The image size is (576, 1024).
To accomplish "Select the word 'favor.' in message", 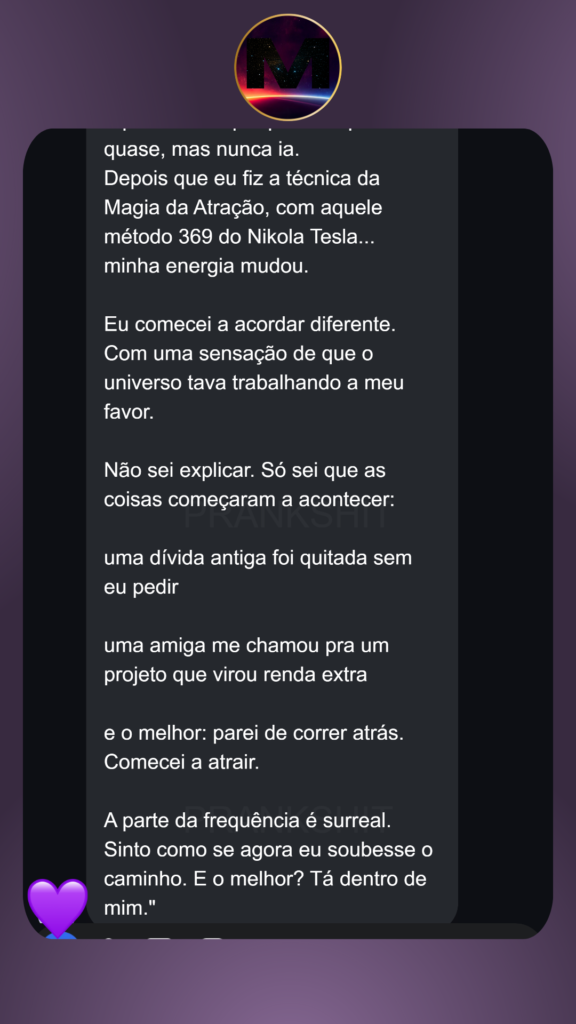I will coord(129,412).
